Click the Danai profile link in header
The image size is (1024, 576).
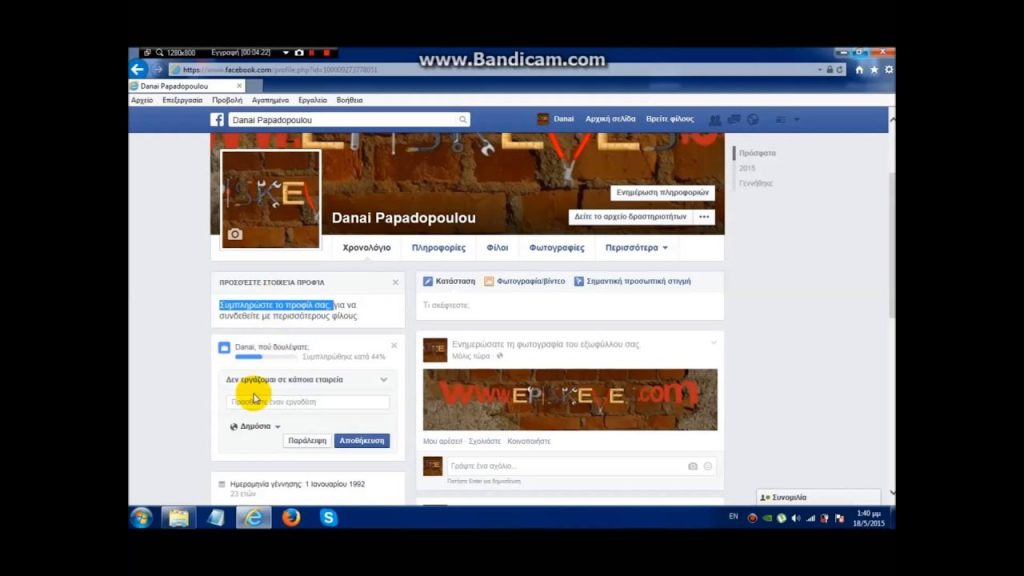pyautogui.click(x=556, y=119)
